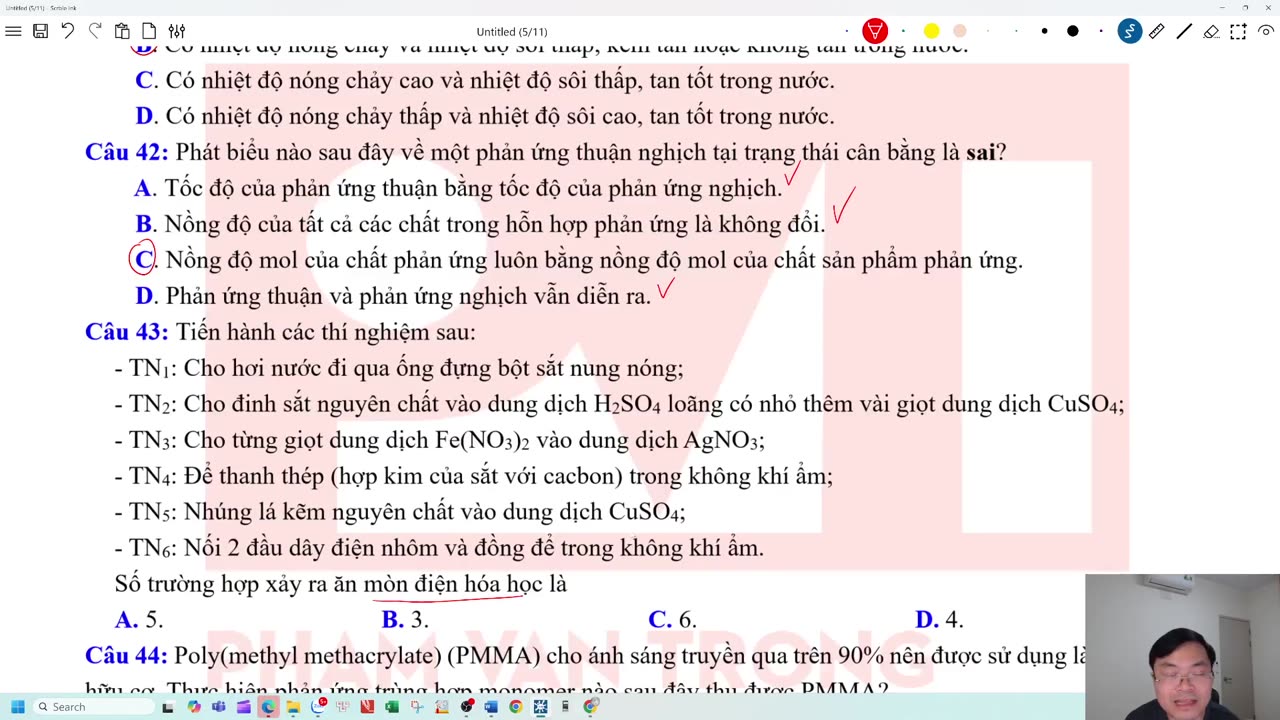Image resolution: width=1280 pixels, height=720 pixels.
Task: Toggle the eye view icon
Action: [x=1265, y=31]
